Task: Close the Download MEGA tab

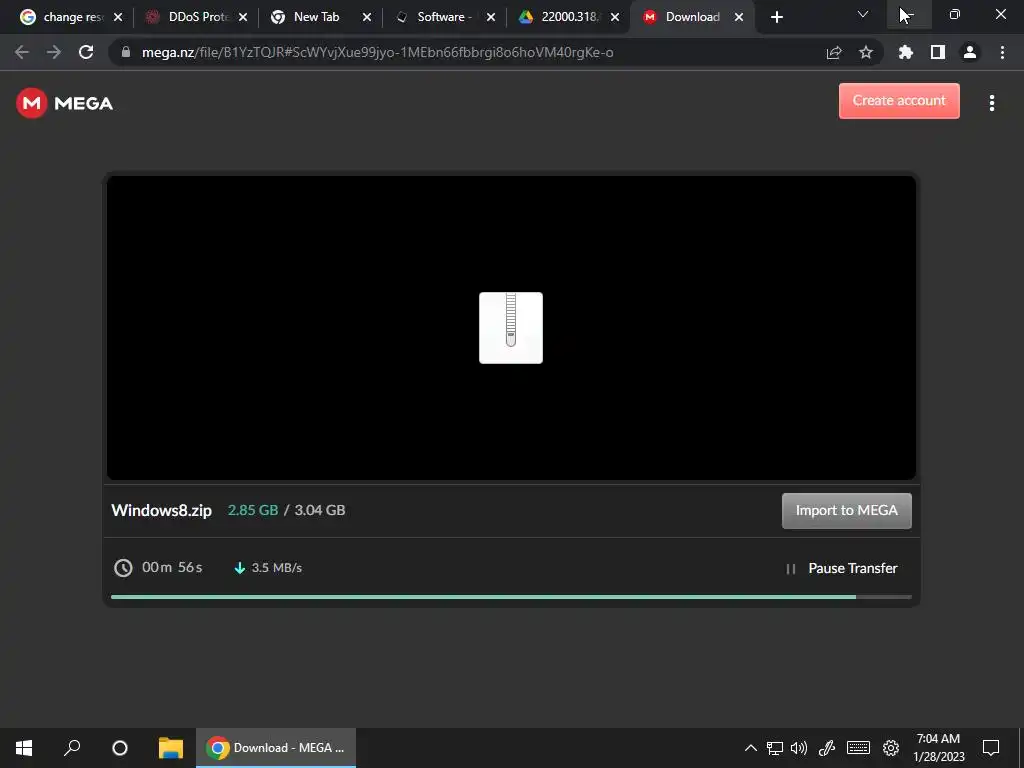Action: pos(739,18)
